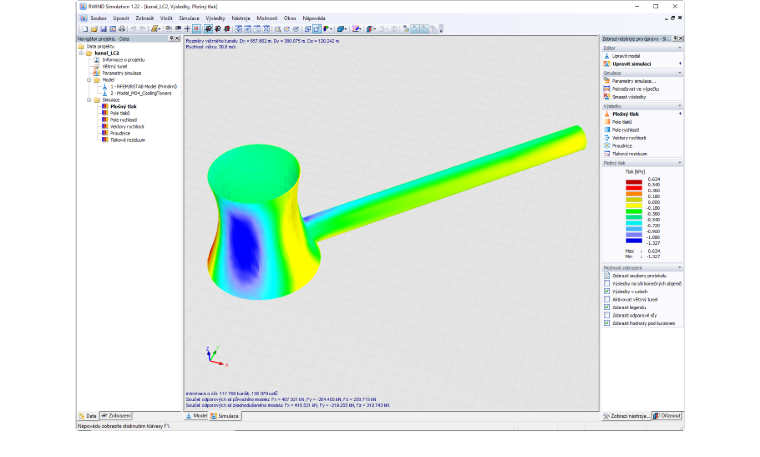This screenshot has width=760, height=457.
Task: Click Parametry simulace icon in navigator tree
Action: pos(96,73)
